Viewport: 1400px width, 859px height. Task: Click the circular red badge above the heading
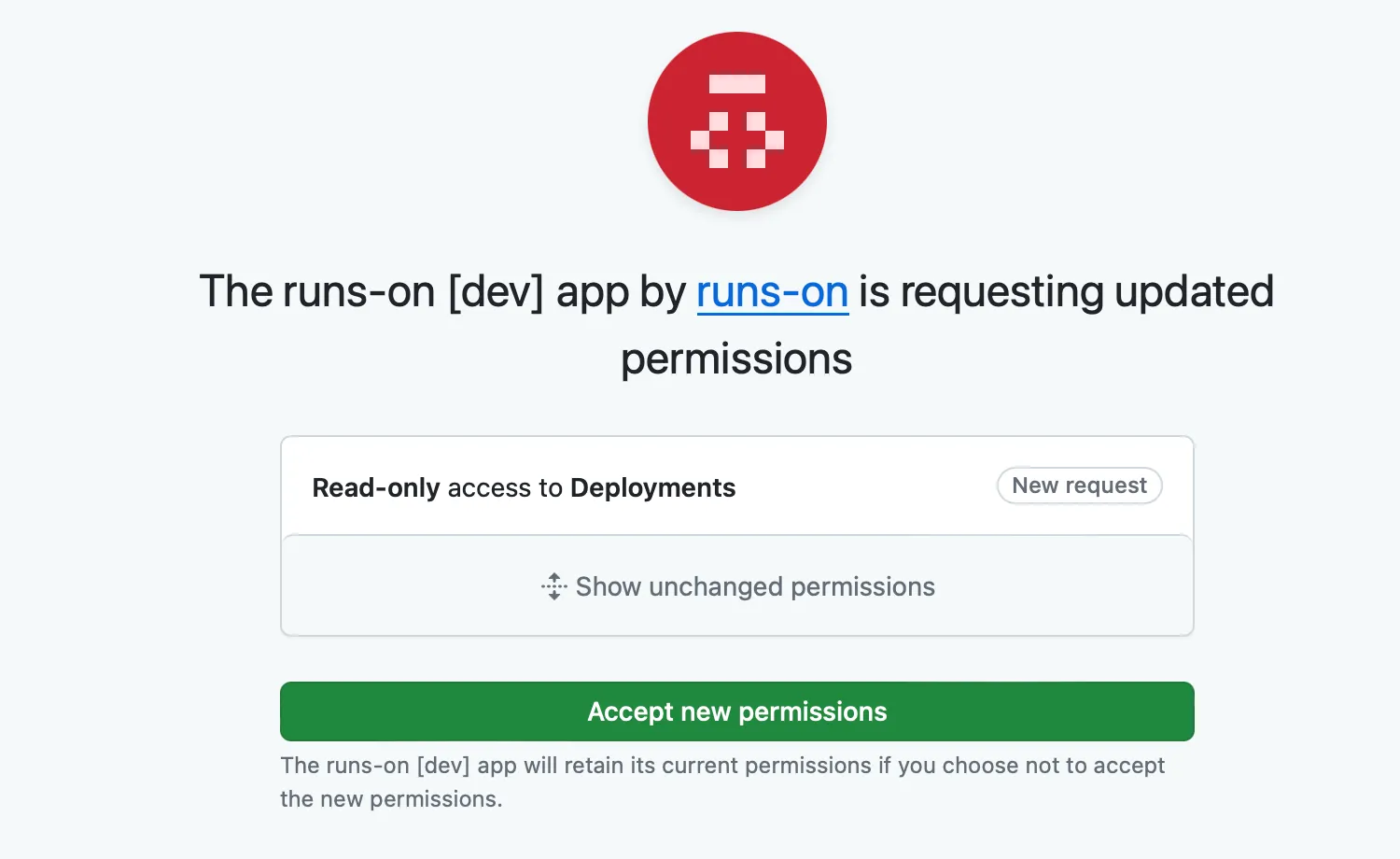tap(737, 121)
